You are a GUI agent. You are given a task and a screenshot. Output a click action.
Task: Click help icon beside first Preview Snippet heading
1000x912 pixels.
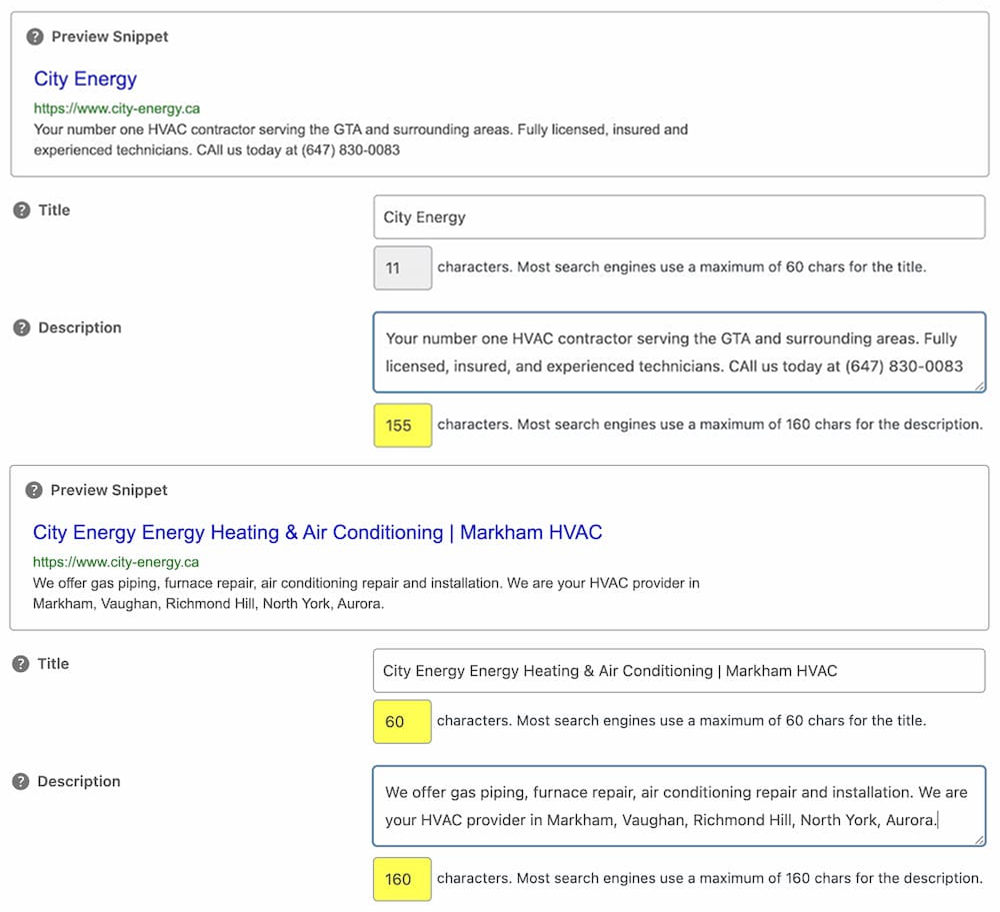click(x=35, y=37)
